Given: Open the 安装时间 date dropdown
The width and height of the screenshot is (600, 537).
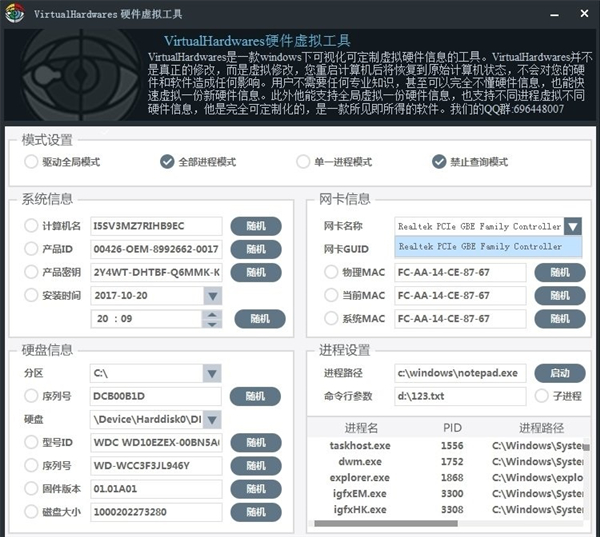Looking at the screenshot, I should (x=211, y=295).
